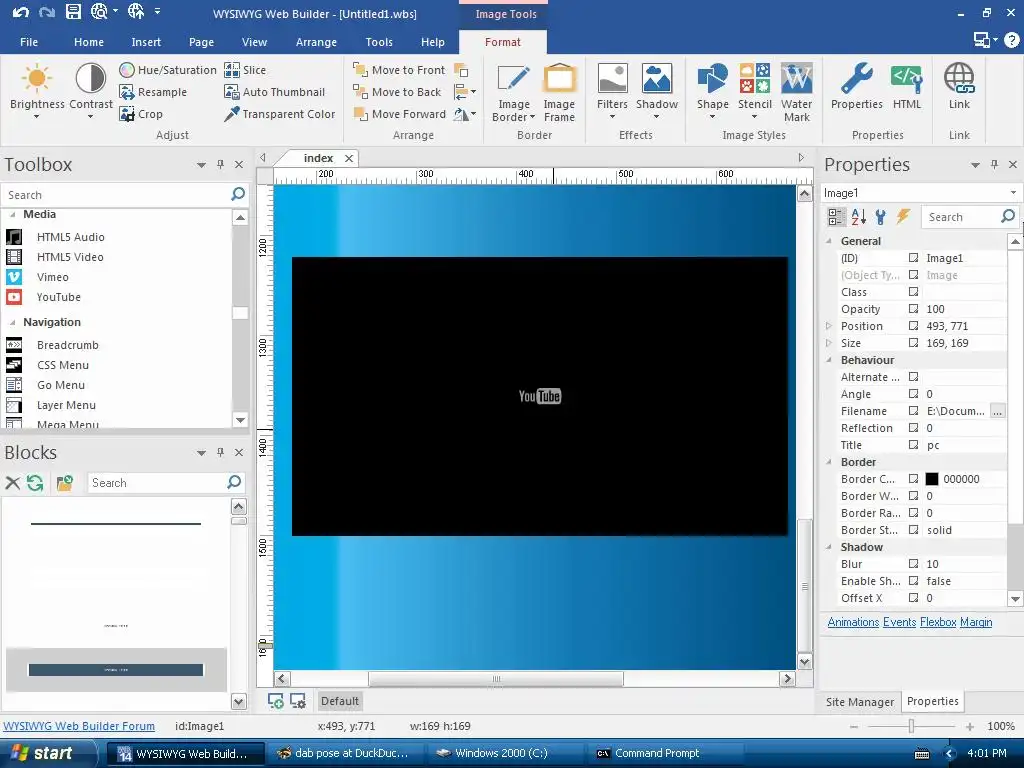
Task: Toggle the checkbox beside Blur property
Action: pyautogui.click(x=913, y=564)
